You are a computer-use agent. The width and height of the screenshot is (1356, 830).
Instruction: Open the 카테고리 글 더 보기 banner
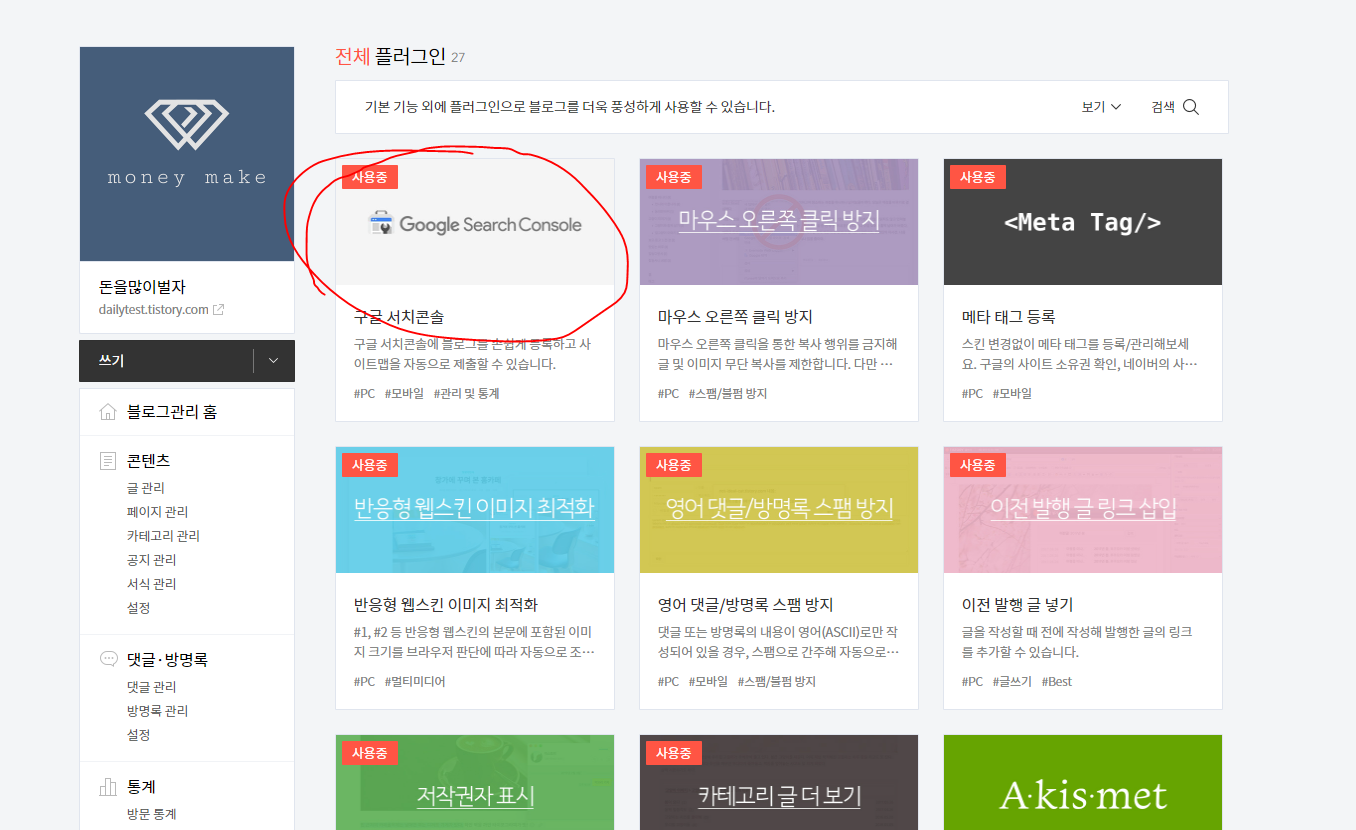[779, 783]
